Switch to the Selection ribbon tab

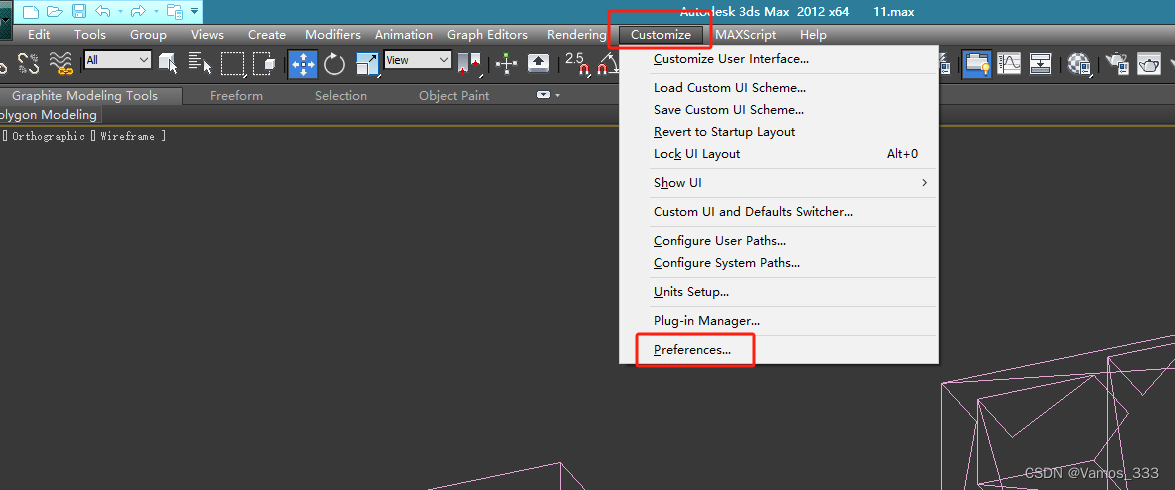click(341, 96)
